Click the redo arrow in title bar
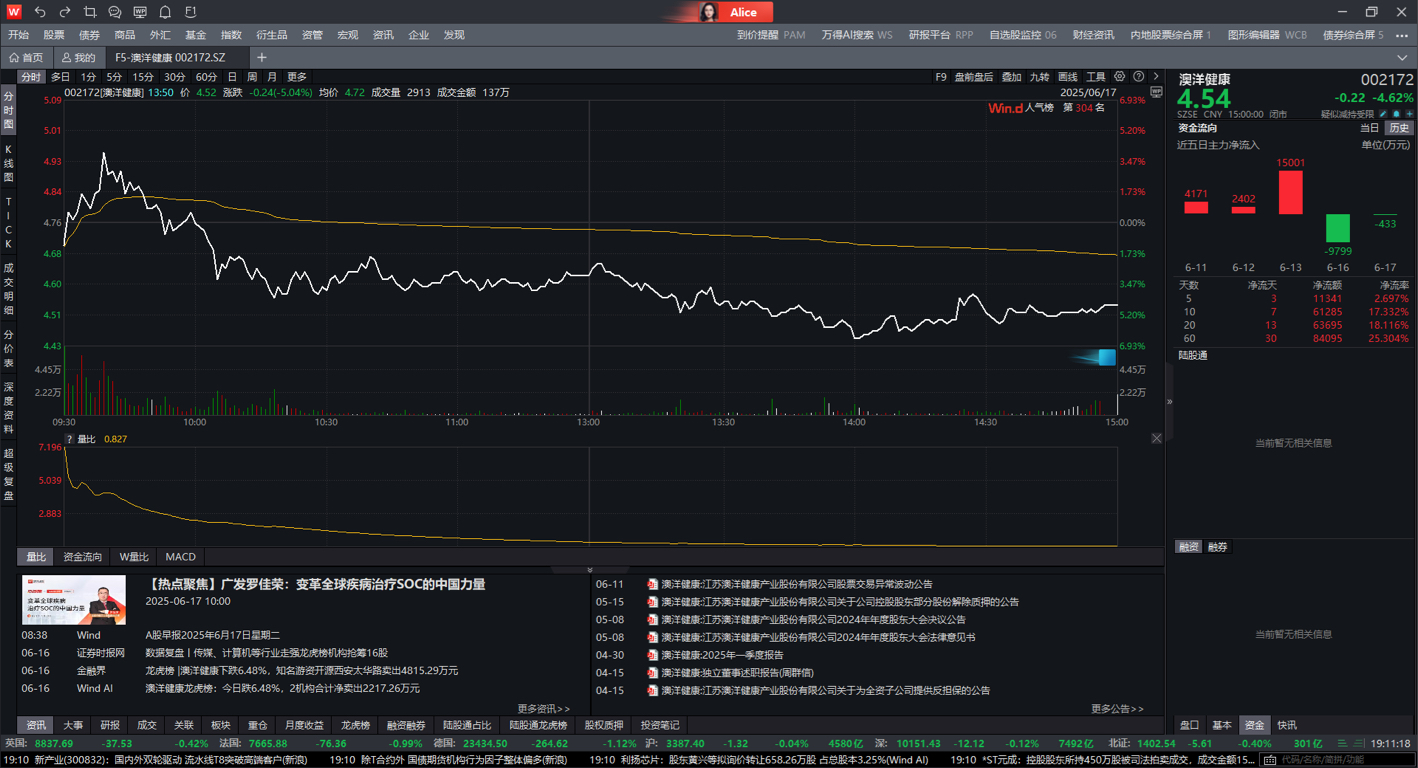The height and width of the screenshot is (768, 1418). tap(65, 12)
